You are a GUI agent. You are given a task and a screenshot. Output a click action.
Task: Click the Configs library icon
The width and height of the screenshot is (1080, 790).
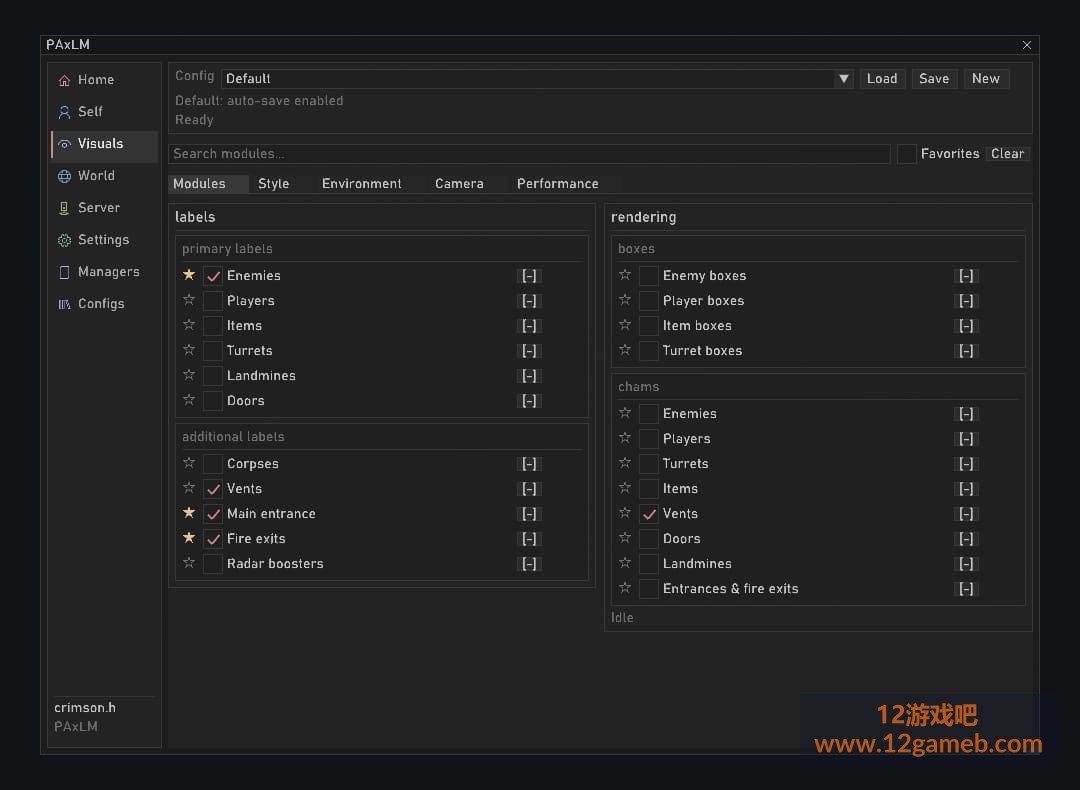(64, 304)
